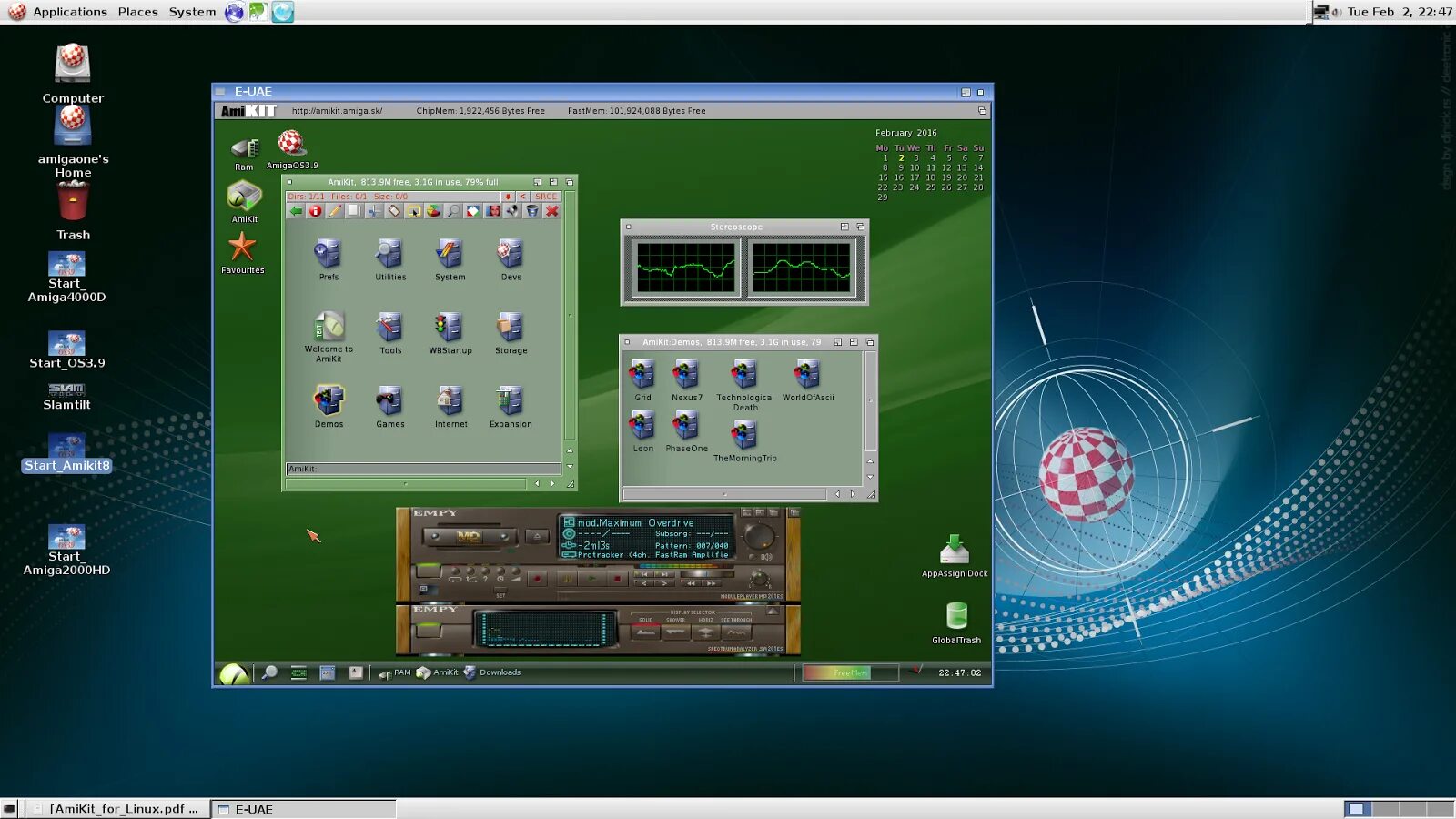Open the Tools drawer icon
The height and width of the screenshot is (819, 1456).
click(390, 332)
